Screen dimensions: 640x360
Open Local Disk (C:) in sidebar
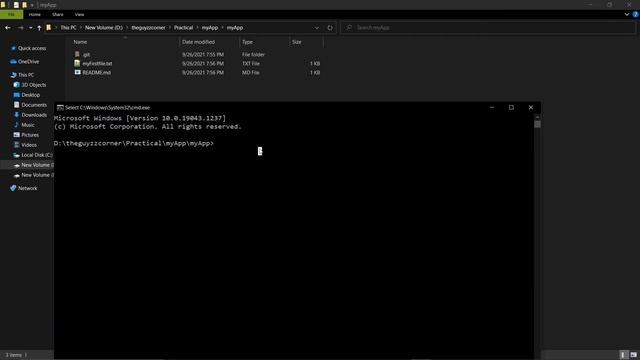coord(37,155)
